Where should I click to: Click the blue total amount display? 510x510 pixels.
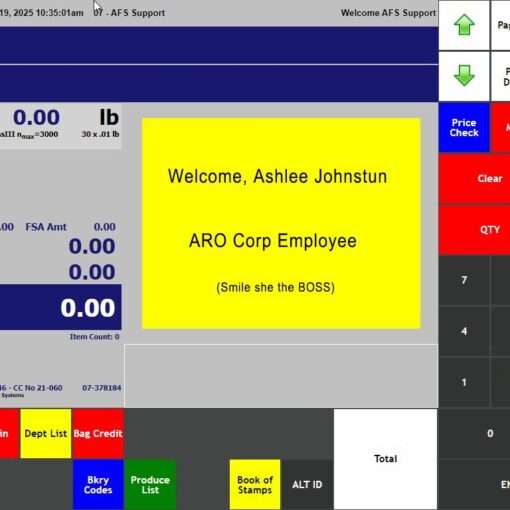click(x=60, y=307)
